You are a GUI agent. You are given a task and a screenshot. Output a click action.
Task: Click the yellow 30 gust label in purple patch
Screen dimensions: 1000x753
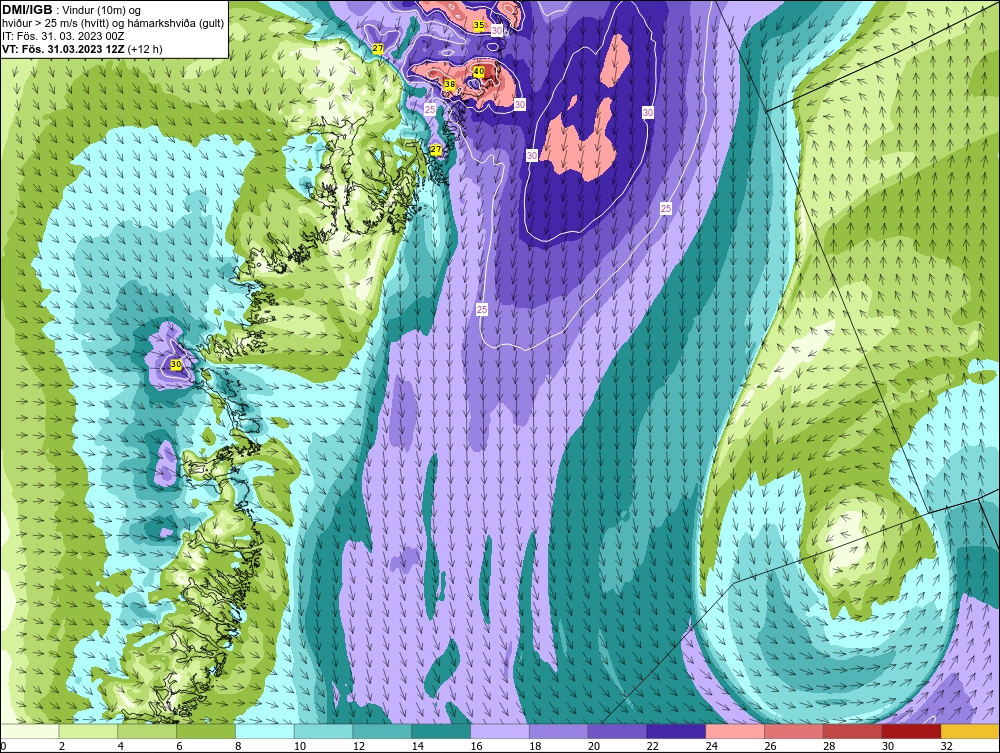pyautogui.click(x=177, y=365)
